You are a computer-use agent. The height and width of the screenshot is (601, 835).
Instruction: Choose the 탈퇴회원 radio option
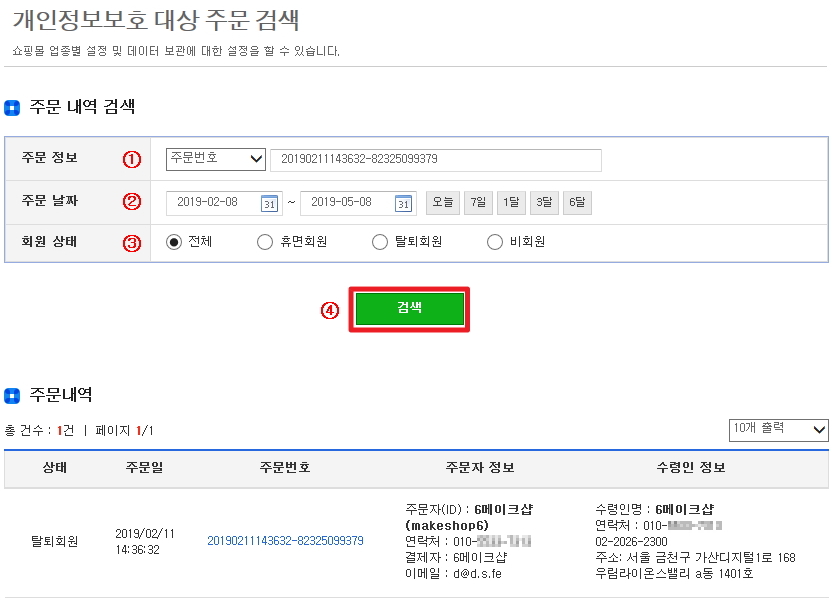pyautogui.click(x=379, y=242)
